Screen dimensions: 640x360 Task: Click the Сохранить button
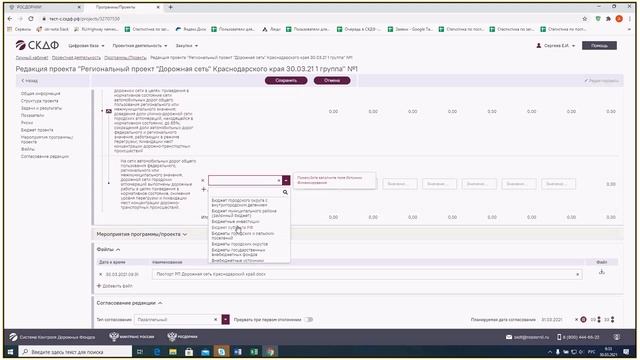tap(286, 80)
